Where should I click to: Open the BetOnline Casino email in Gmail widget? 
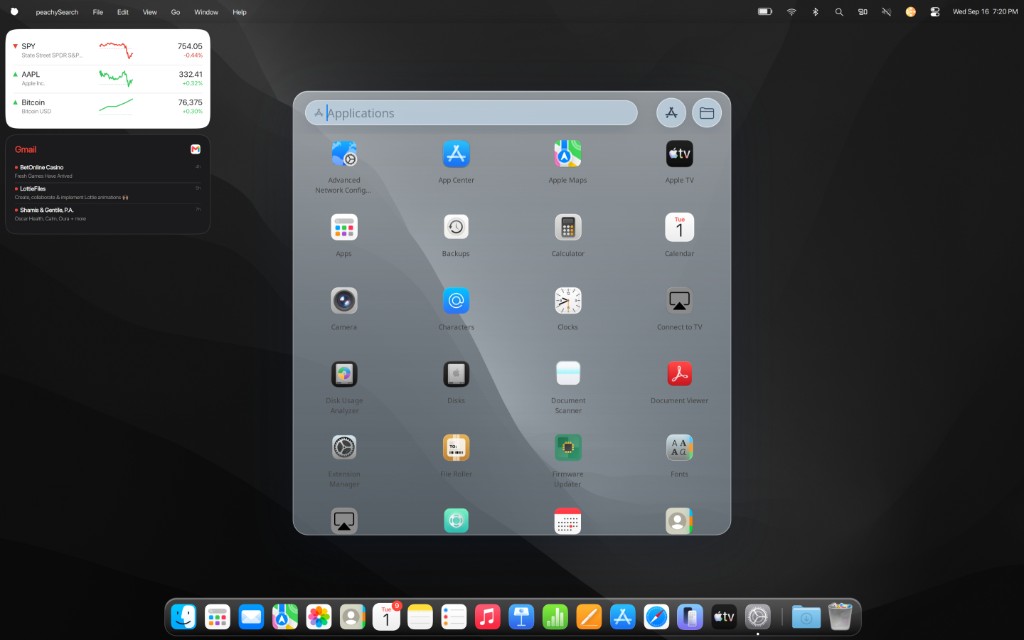[x=108, y=171]
